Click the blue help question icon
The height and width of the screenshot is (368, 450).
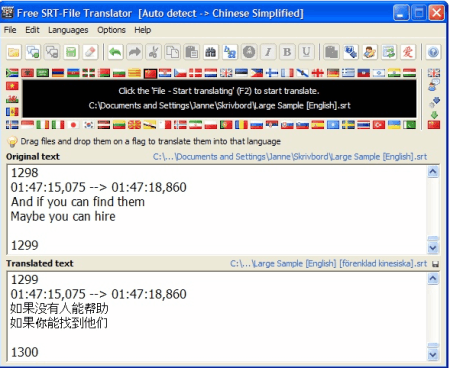click(433, 52)
